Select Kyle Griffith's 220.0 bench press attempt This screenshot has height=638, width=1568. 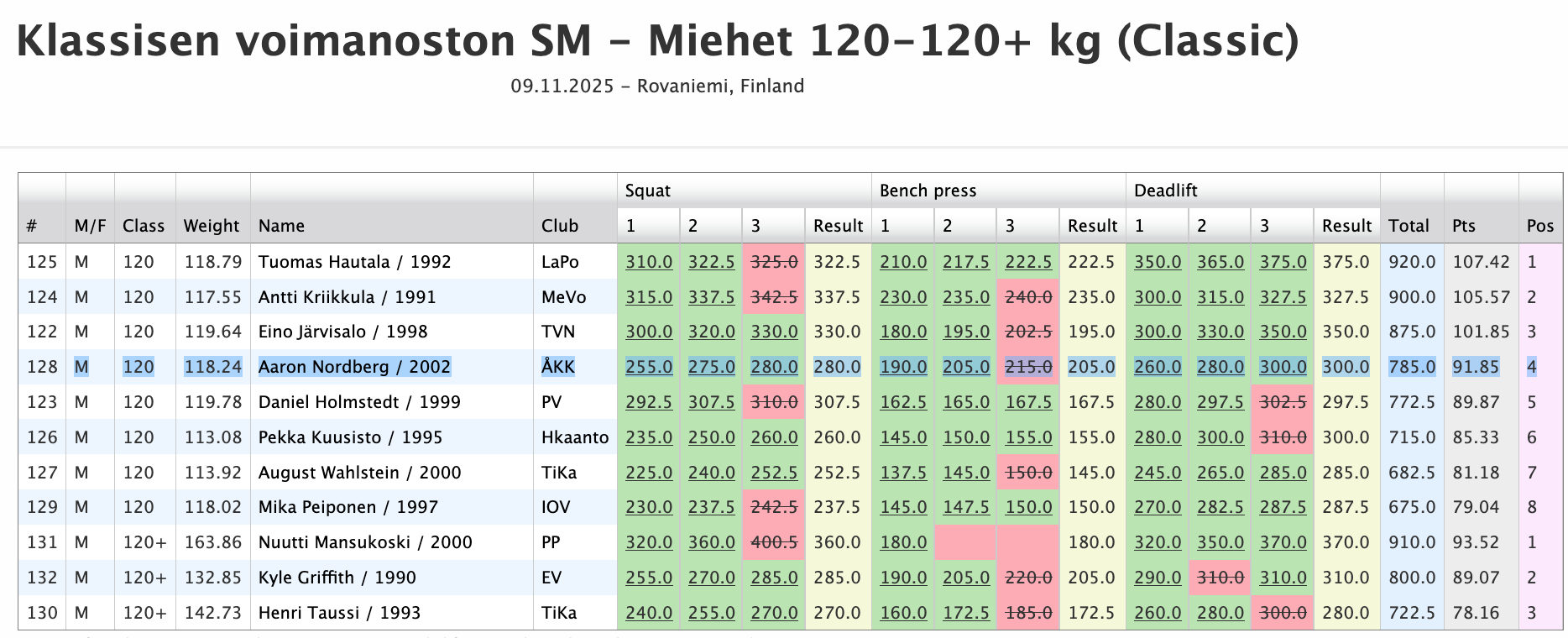point(1028,578)
